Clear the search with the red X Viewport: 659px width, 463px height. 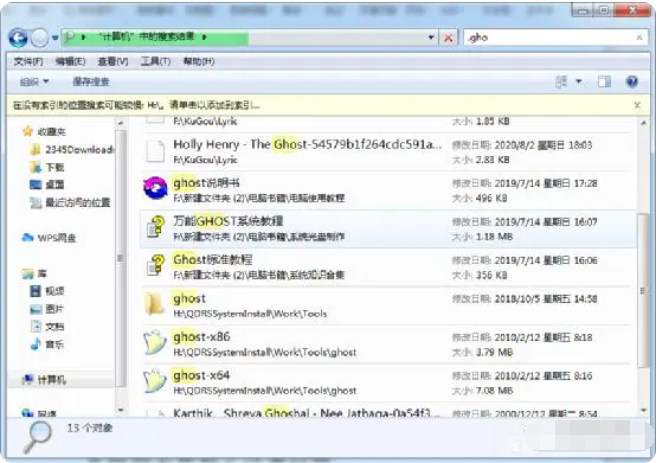point(448,37)
